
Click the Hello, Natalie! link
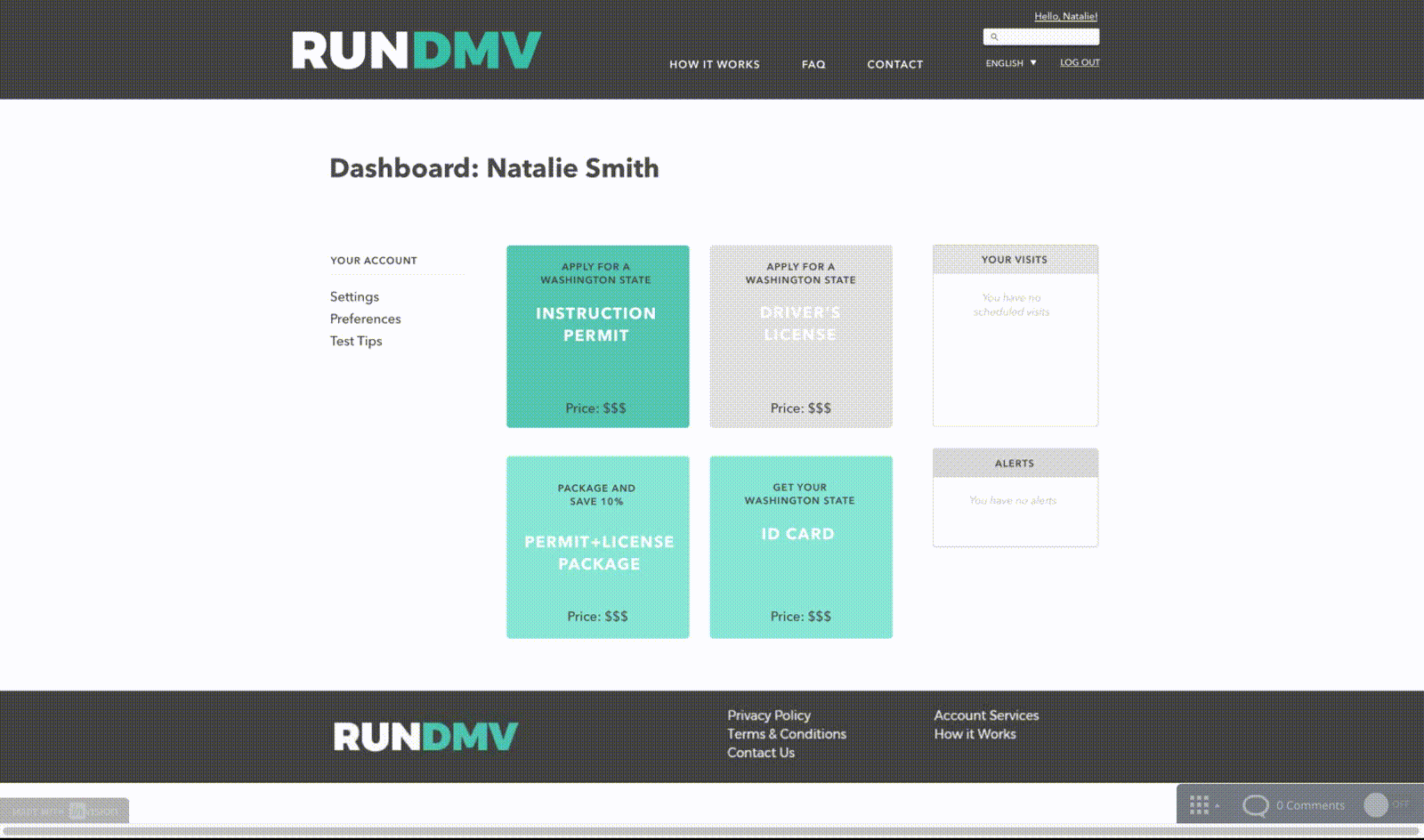[x=1065, y=16]
